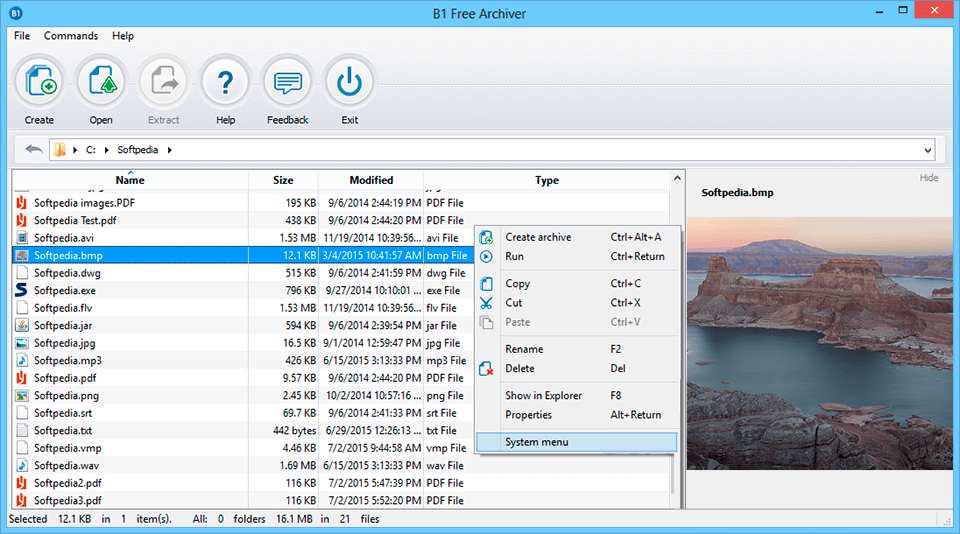Select the Softpedia.vmp file row
The width and height of the screenshot is (960, 534).
coord(242,448)
